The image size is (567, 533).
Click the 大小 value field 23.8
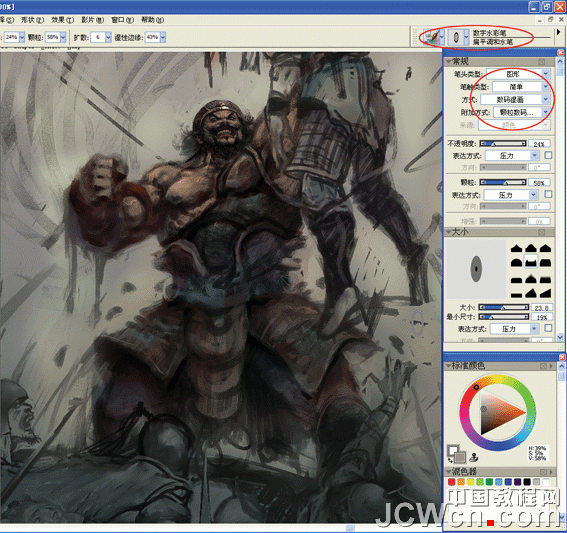click(542, 308)
